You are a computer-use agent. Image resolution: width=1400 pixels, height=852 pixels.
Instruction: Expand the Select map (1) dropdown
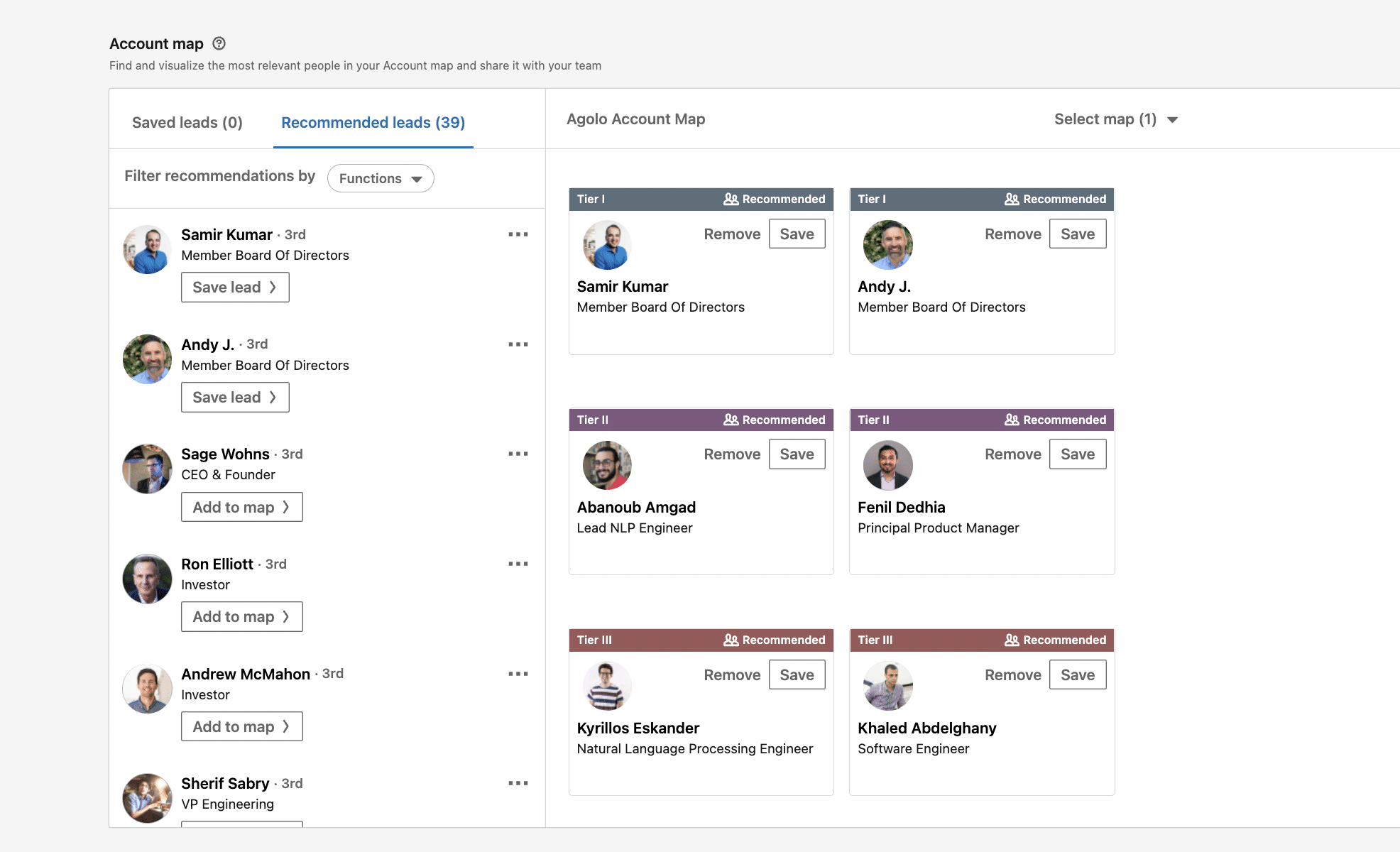pos(1116,119)
